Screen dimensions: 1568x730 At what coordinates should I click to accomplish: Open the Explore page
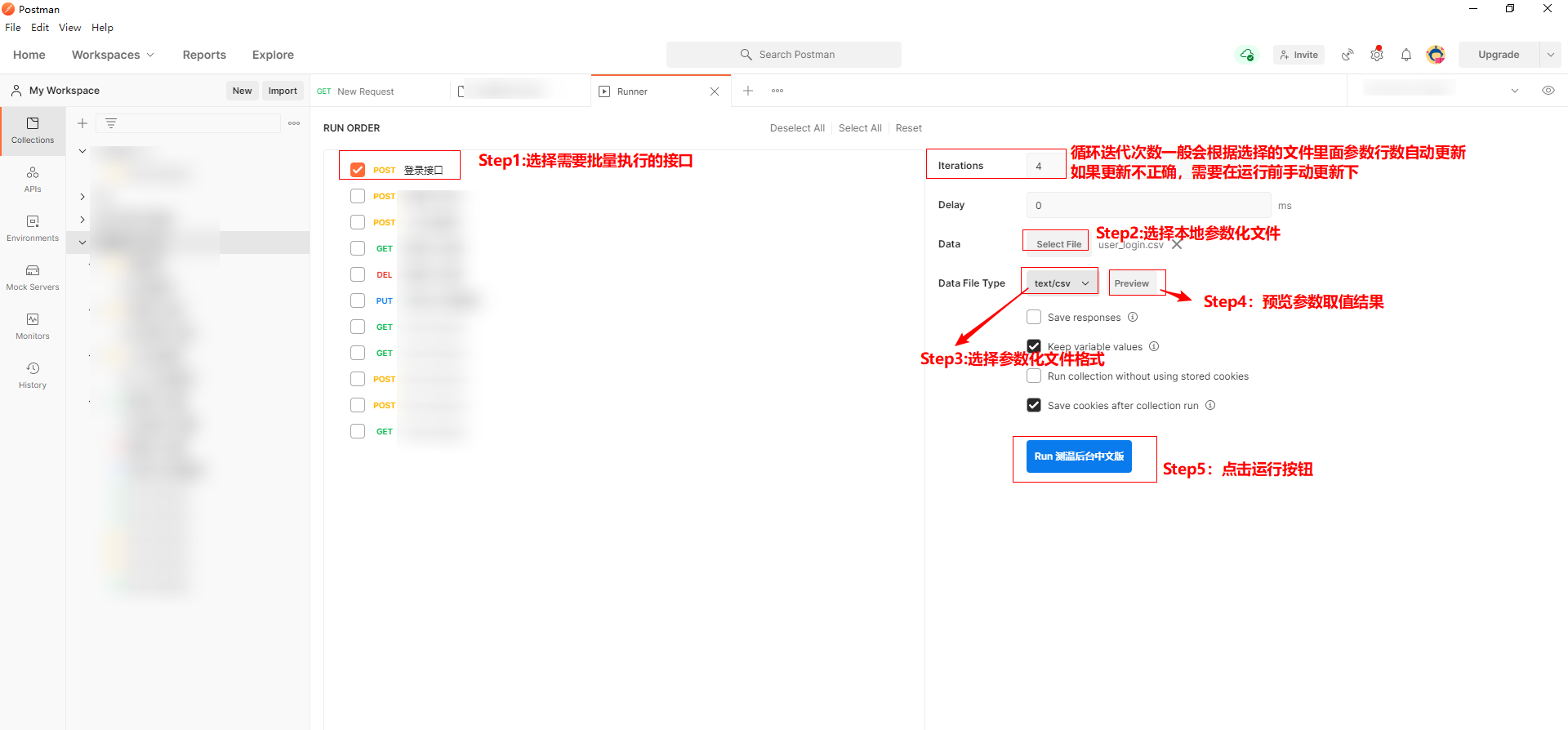tap(273, 55)
